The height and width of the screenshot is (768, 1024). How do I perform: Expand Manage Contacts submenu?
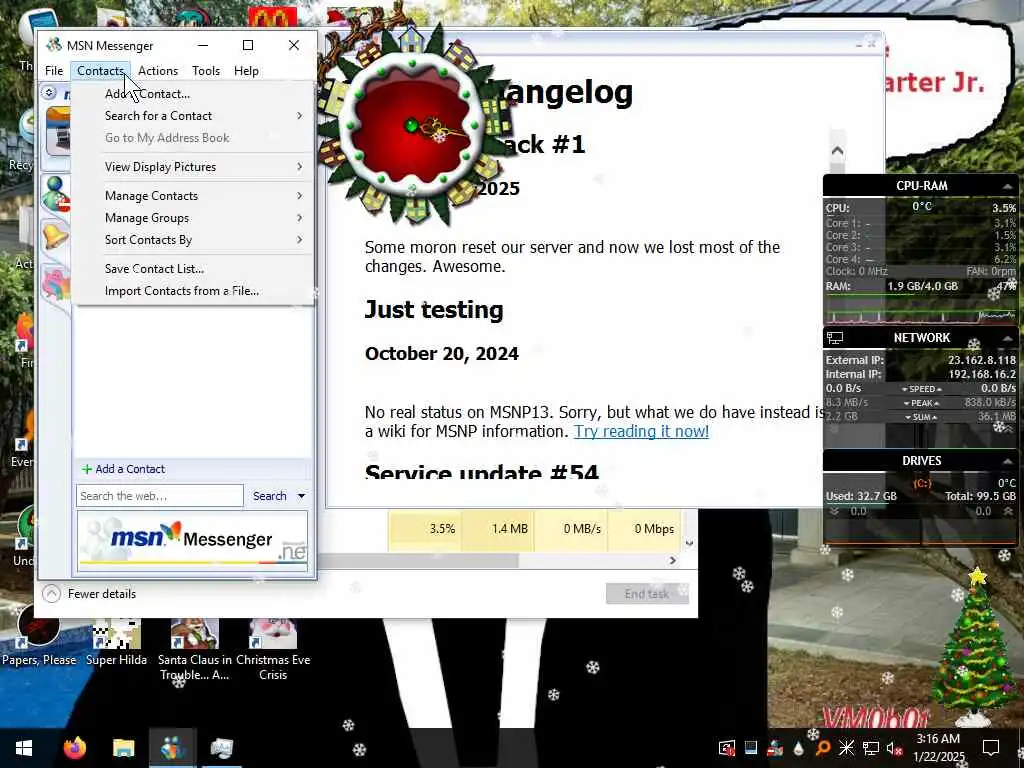tap(193, 195)
